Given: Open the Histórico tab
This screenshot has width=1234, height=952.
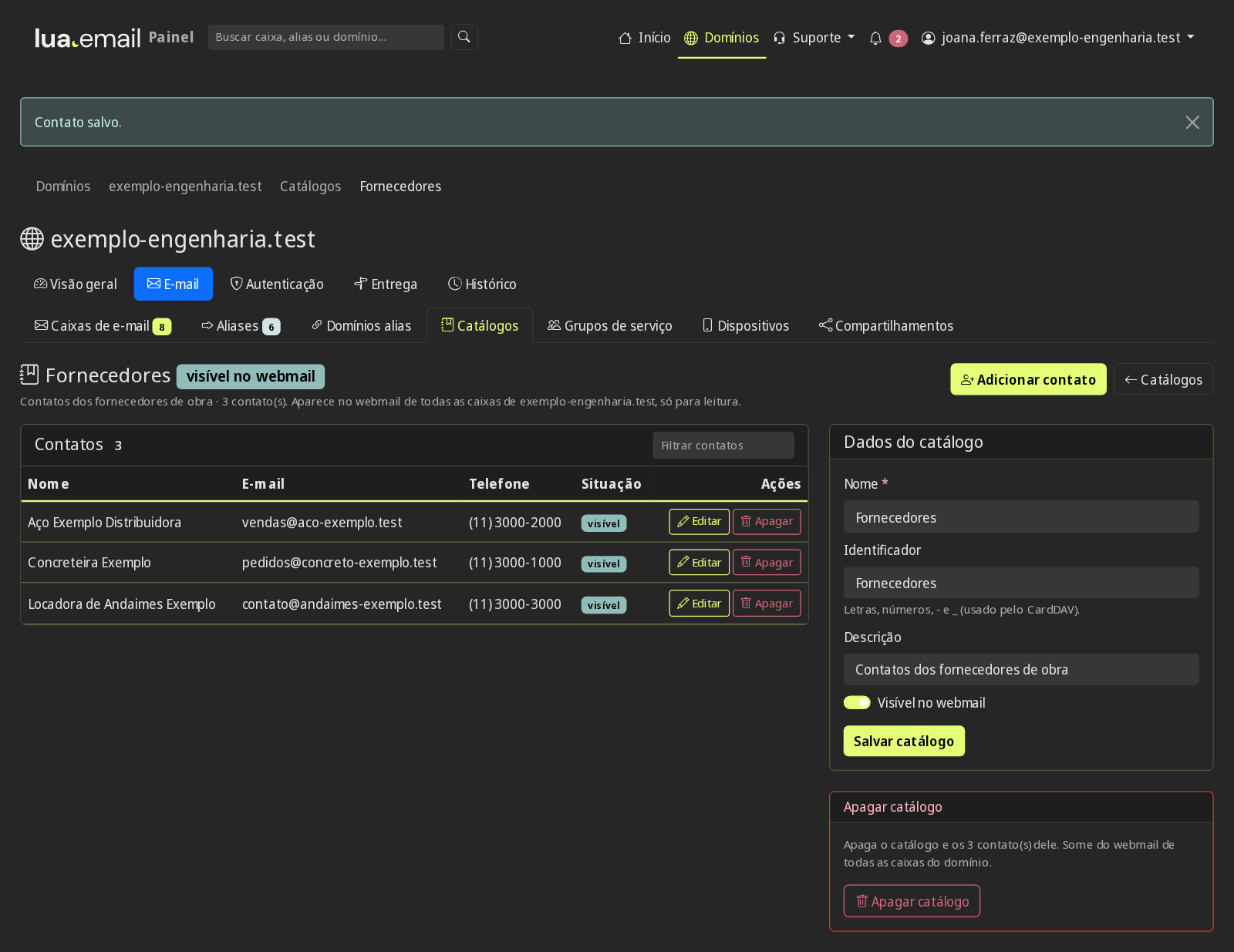Looking at the screenshot, I should point(482,284).
